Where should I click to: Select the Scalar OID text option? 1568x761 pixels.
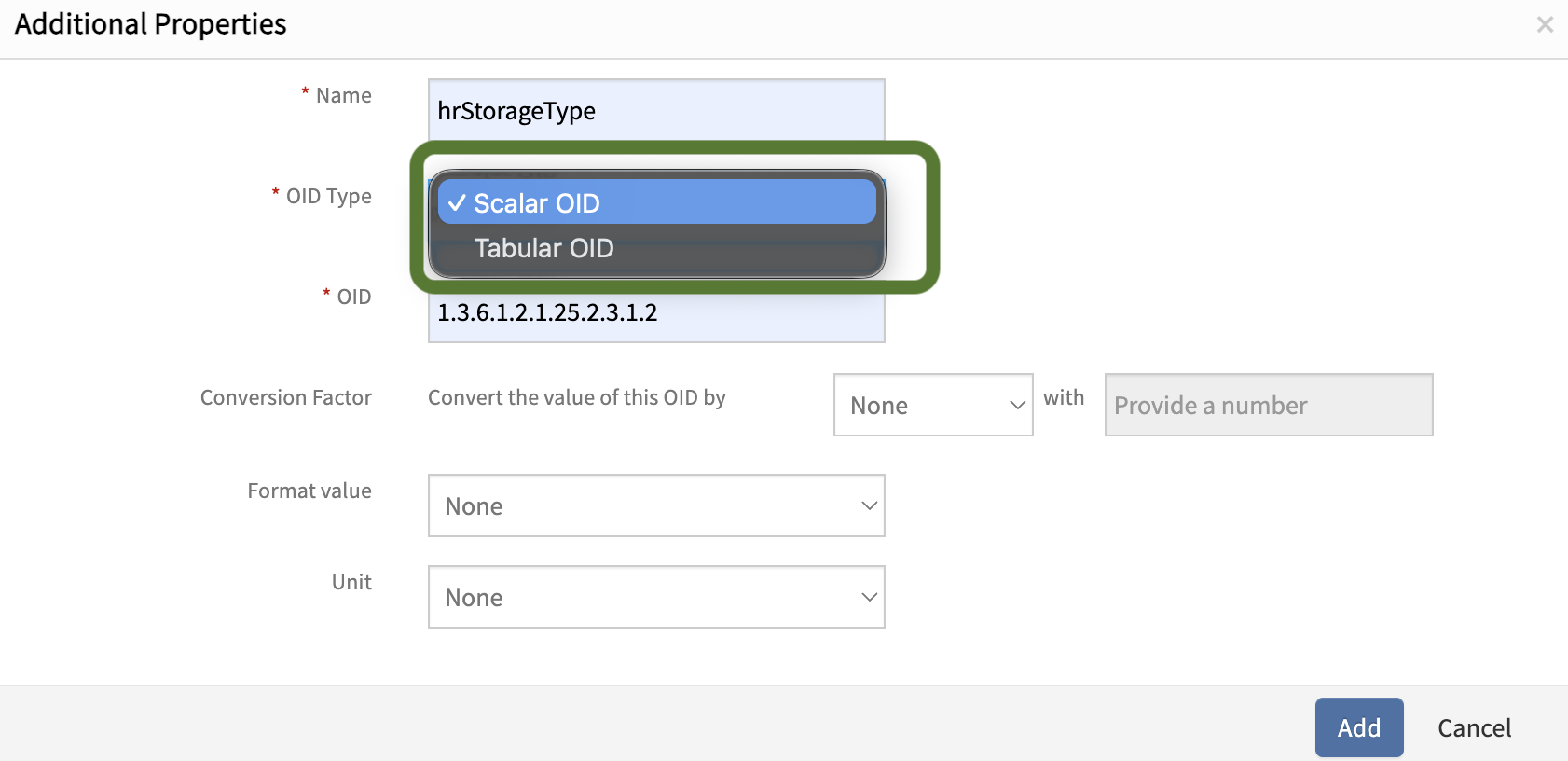click(536, 203)
